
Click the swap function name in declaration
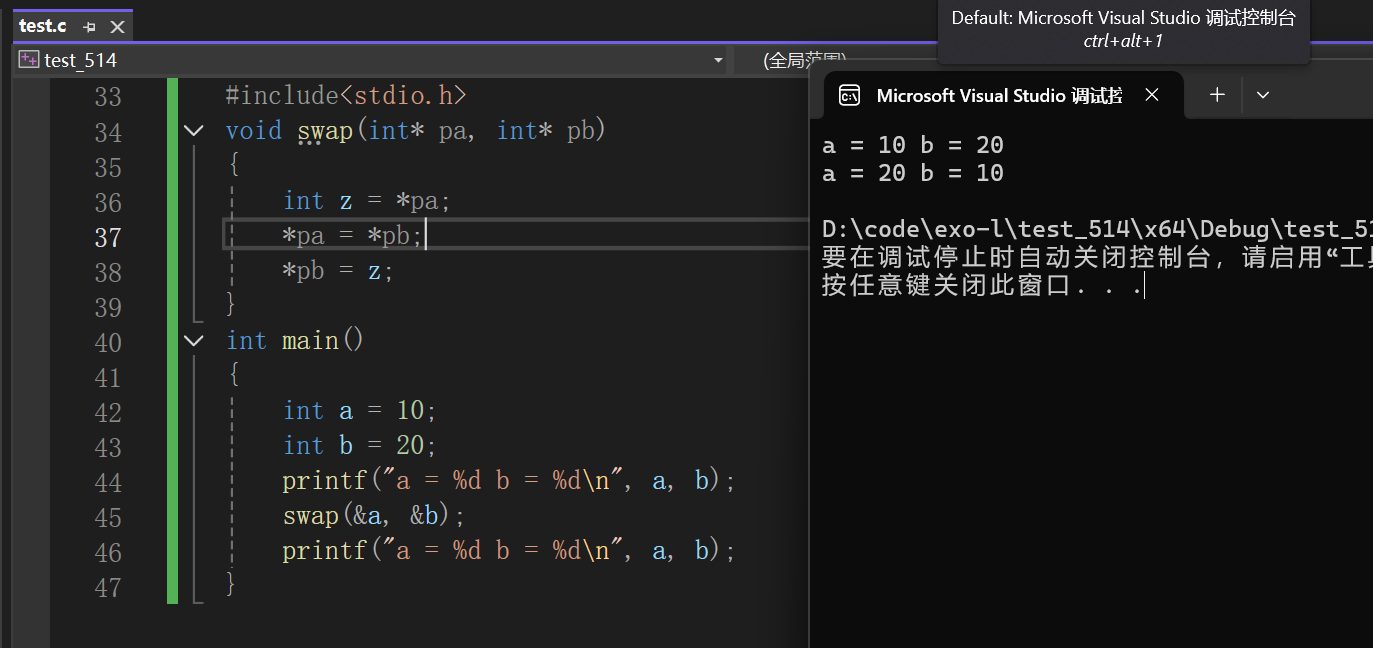pos(325,131)
